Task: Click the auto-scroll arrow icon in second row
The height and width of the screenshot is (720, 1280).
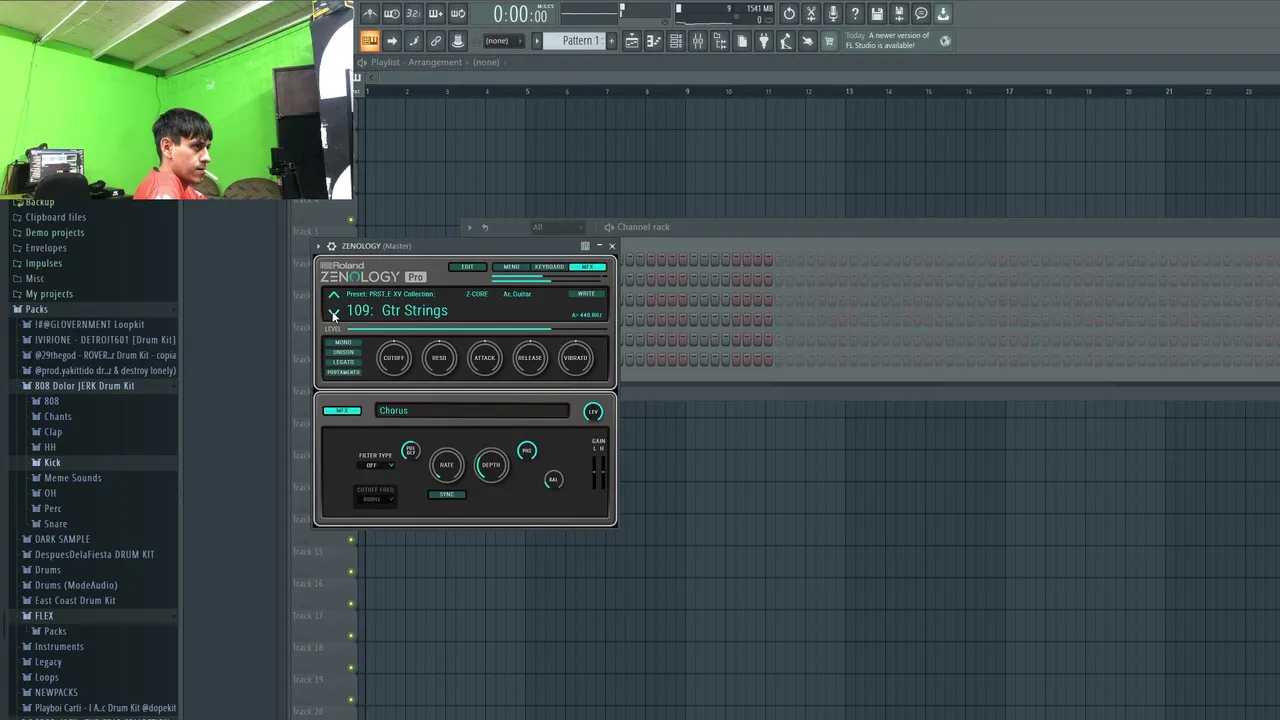Action: pos(392,41)
